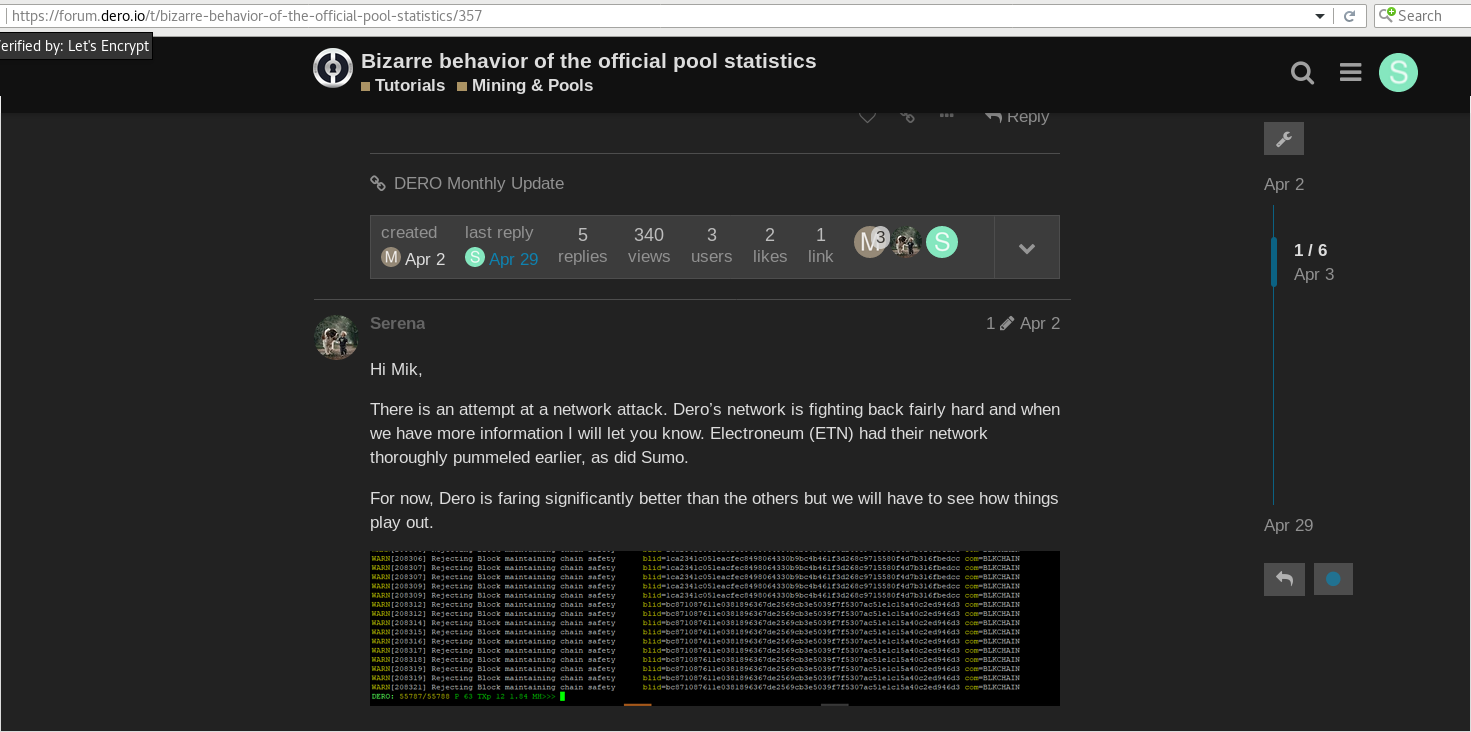The width and height of the screenshot is (1471, 732).
Task: Click the browser Search box
Action: [x=1422, y=16]
